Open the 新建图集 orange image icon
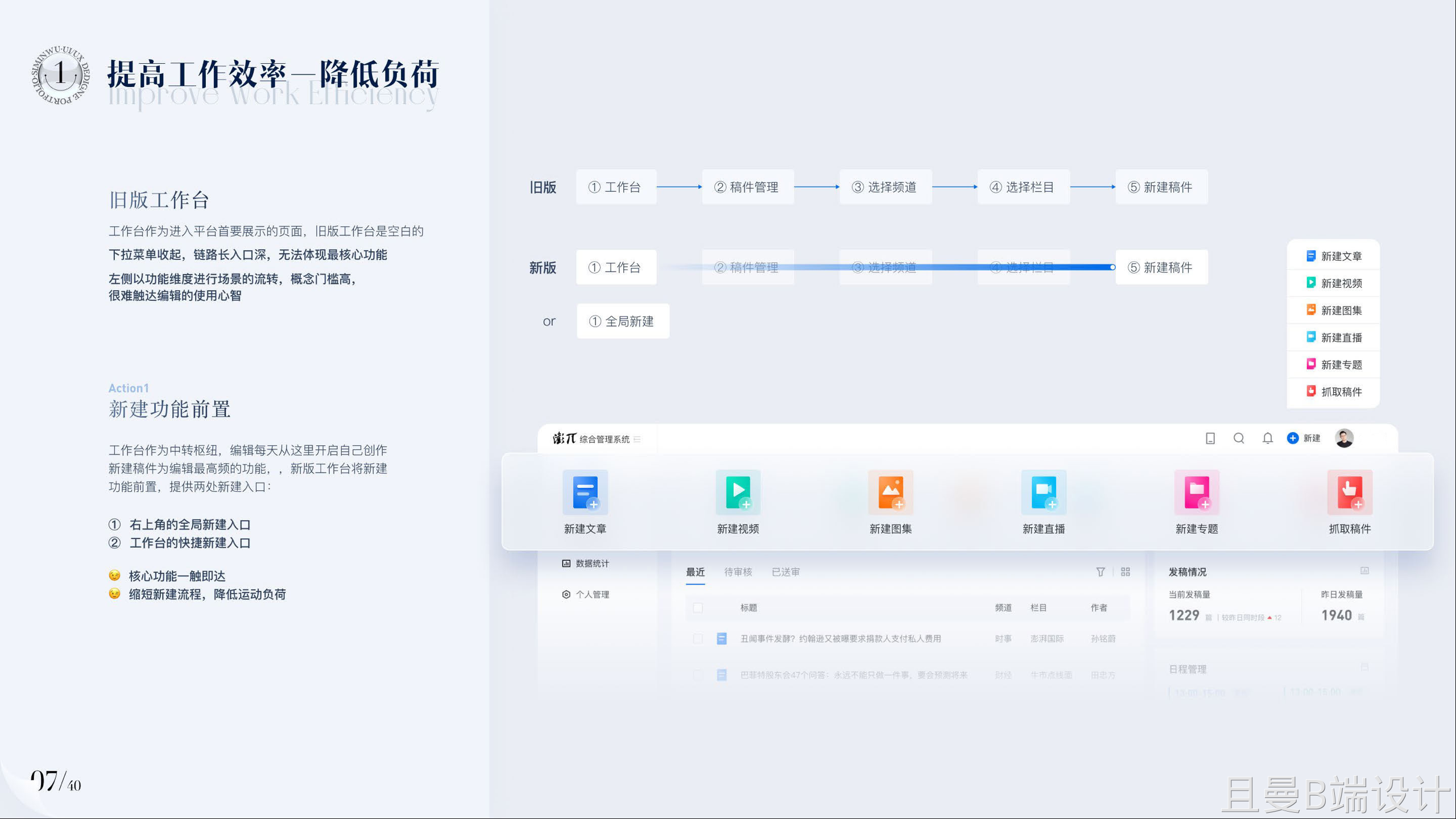This screenshot has height=819, width=1456. click(x=890, y=492)
